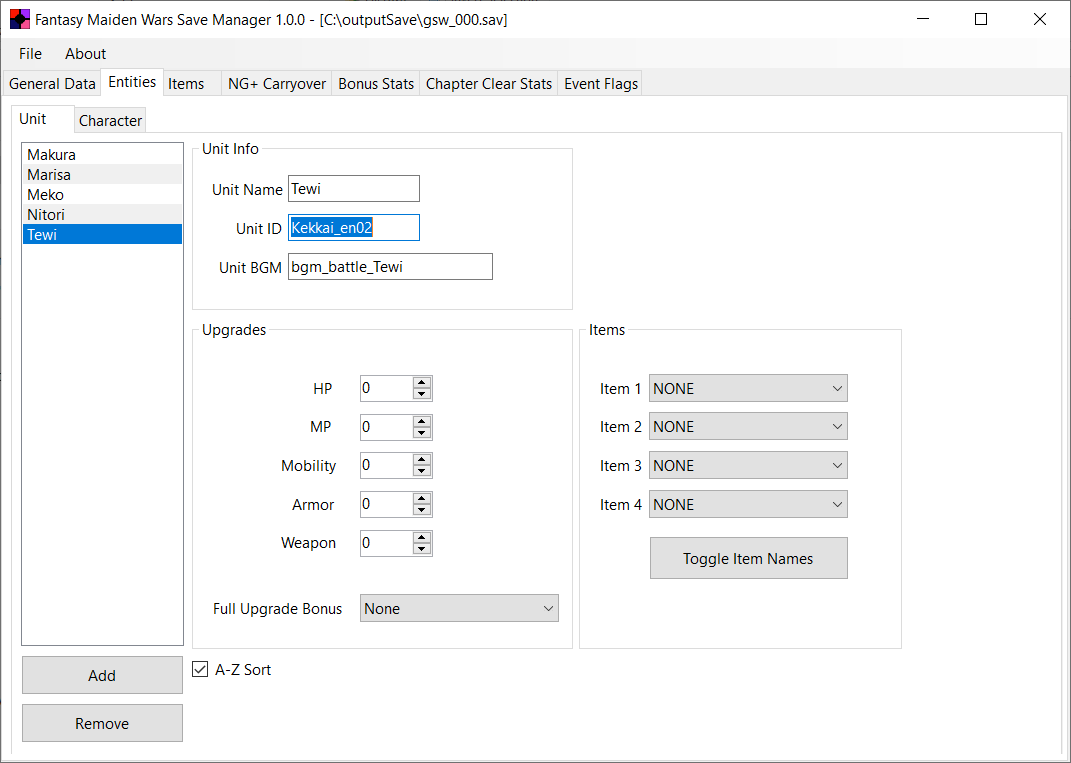
Task: Click the Remove button
Action: 102,723
